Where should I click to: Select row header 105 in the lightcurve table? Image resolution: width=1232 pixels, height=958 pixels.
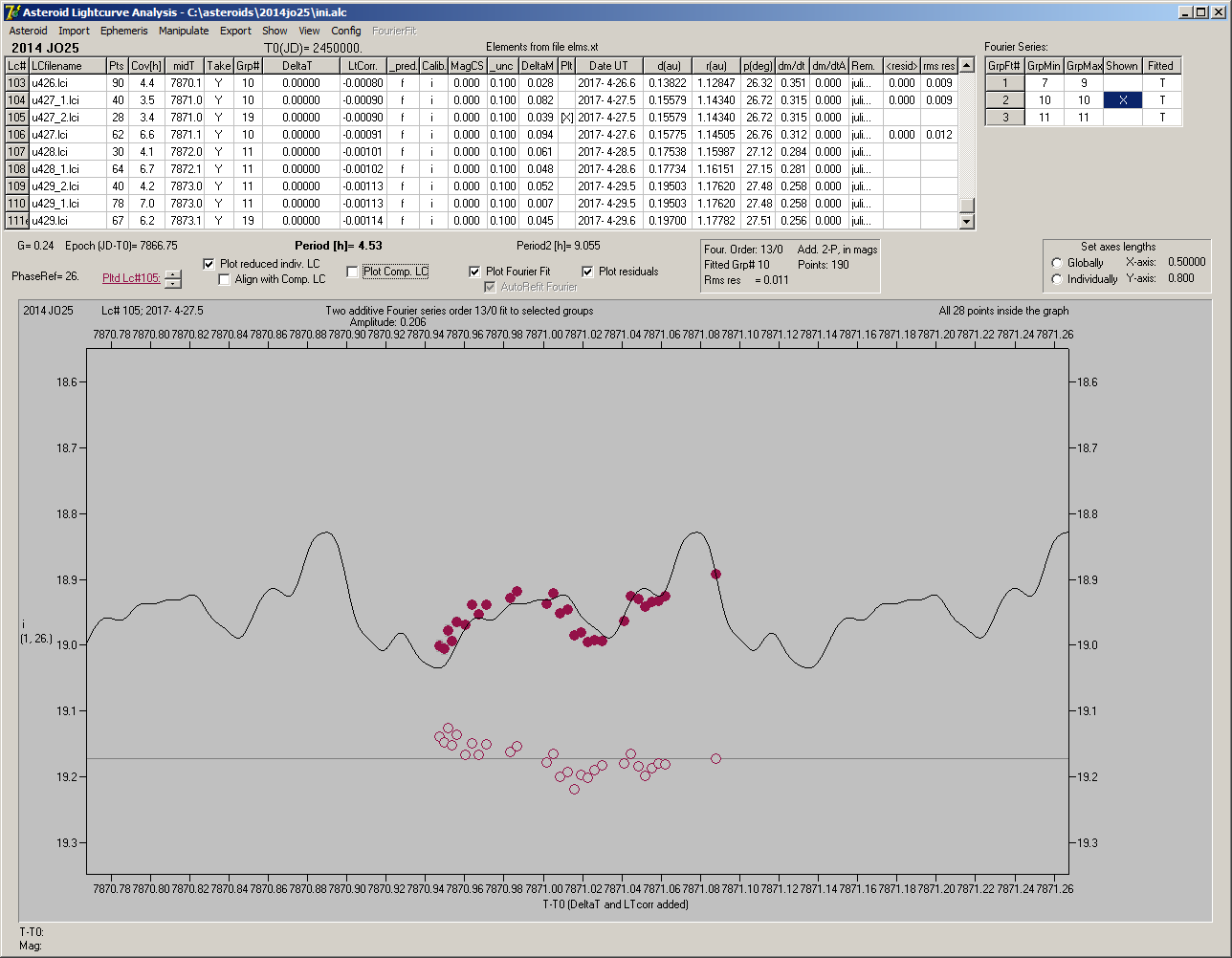(16, 118)
